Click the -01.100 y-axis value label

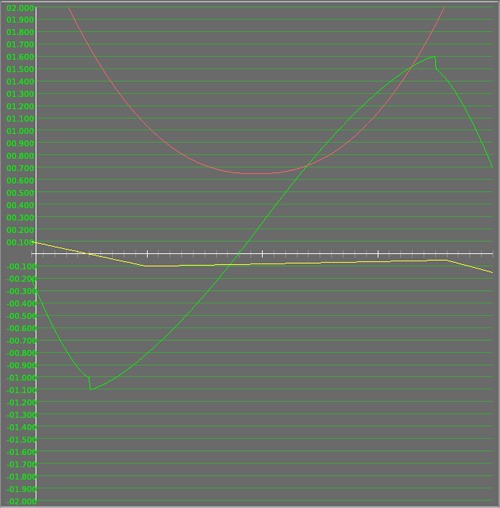tap(20, 390)
